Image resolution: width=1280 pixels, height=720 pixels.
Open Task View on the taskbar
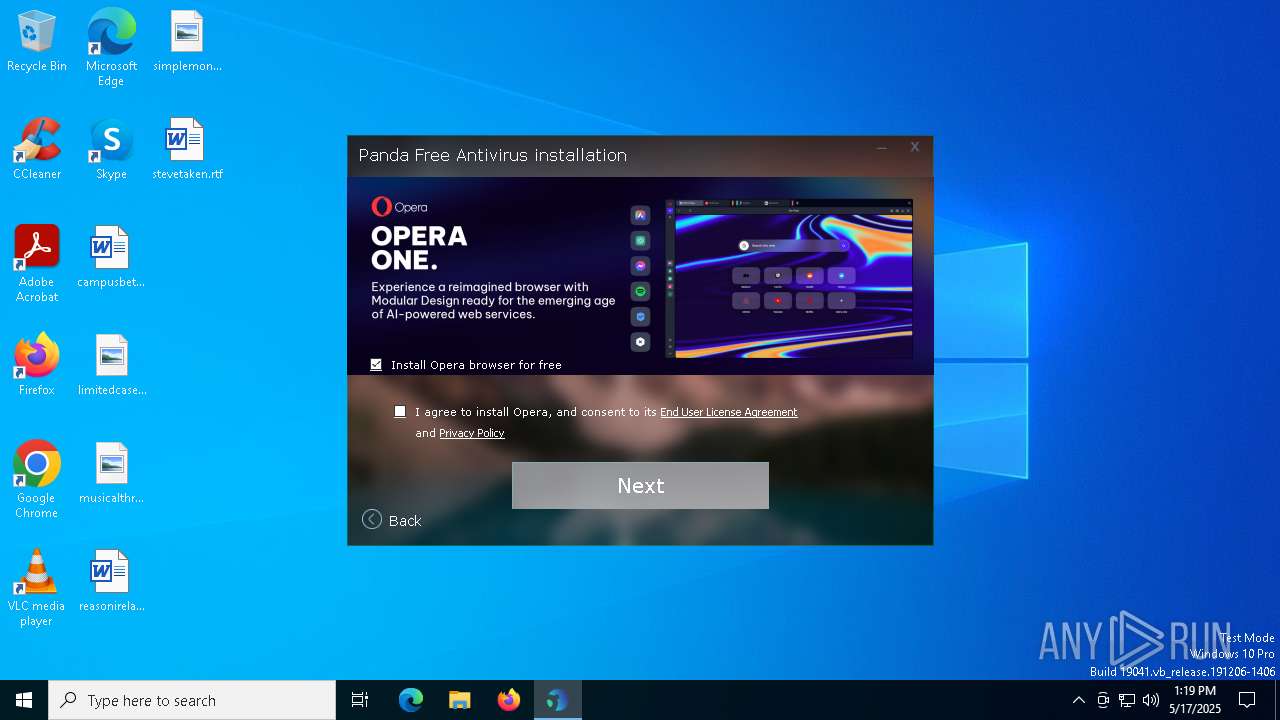click(360, 700)
